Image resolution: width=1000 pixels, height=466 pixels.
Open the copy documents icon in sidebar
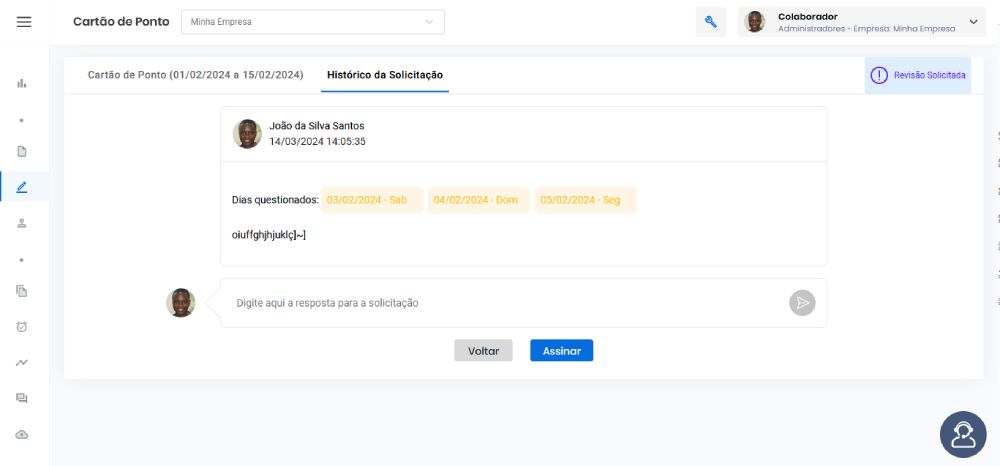22,291
